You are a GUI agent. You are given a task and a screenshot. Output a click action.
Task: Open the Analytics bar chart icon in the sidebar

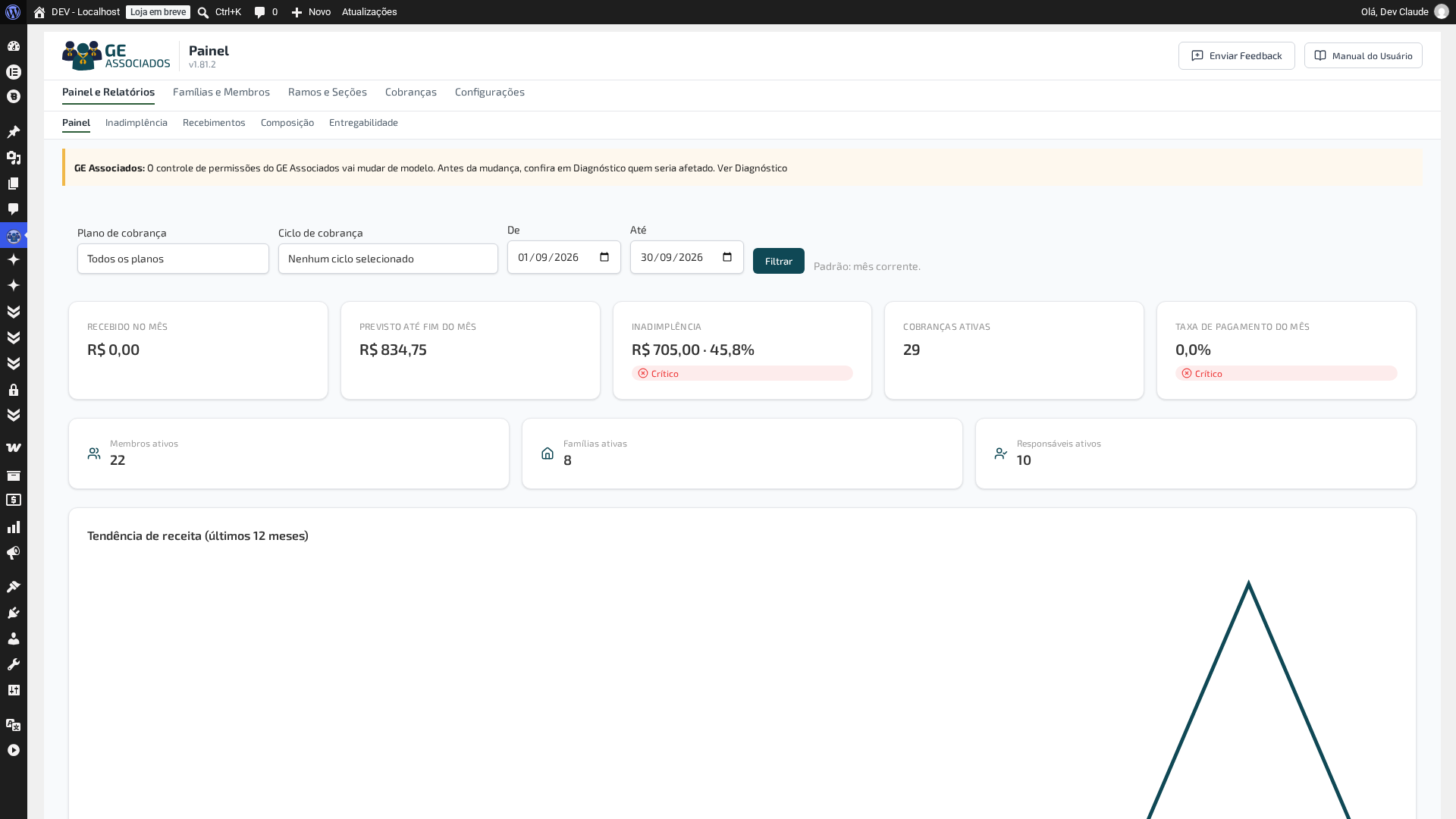pos(14,527)
